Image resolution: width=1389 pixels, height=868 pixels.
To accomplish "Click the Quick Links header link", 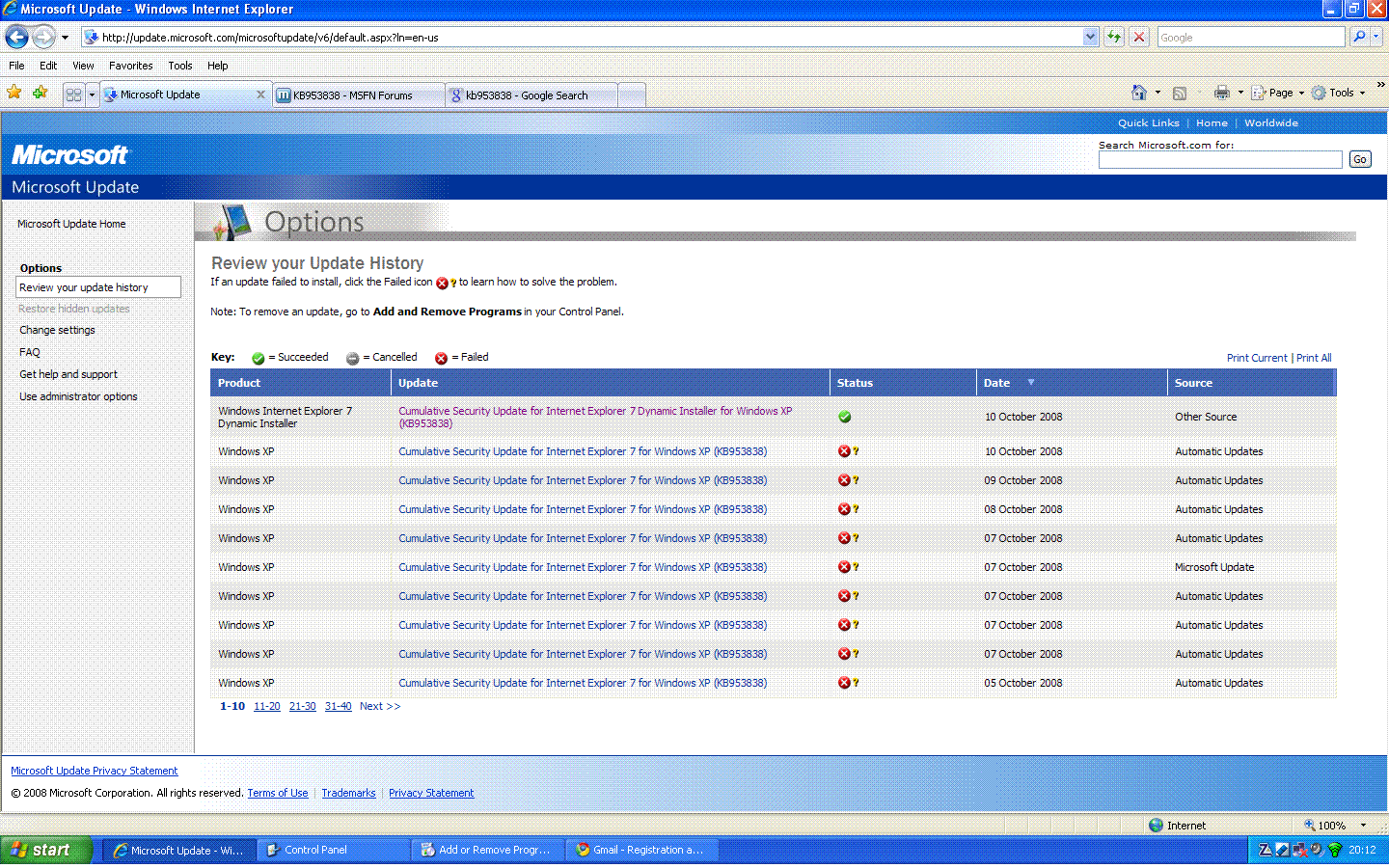I will coord(1148,122).
